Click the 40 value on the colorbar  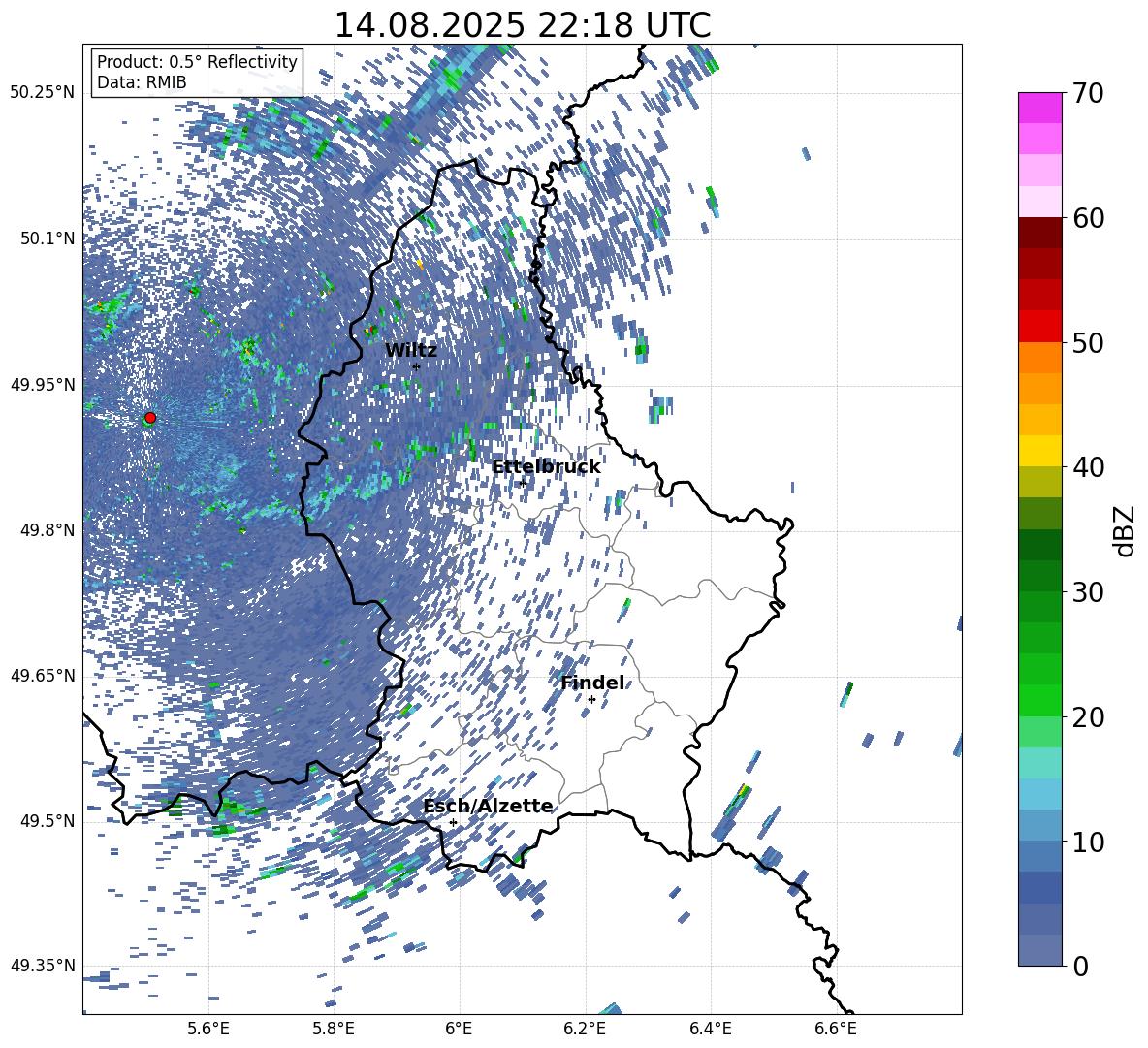point(1088,467)
